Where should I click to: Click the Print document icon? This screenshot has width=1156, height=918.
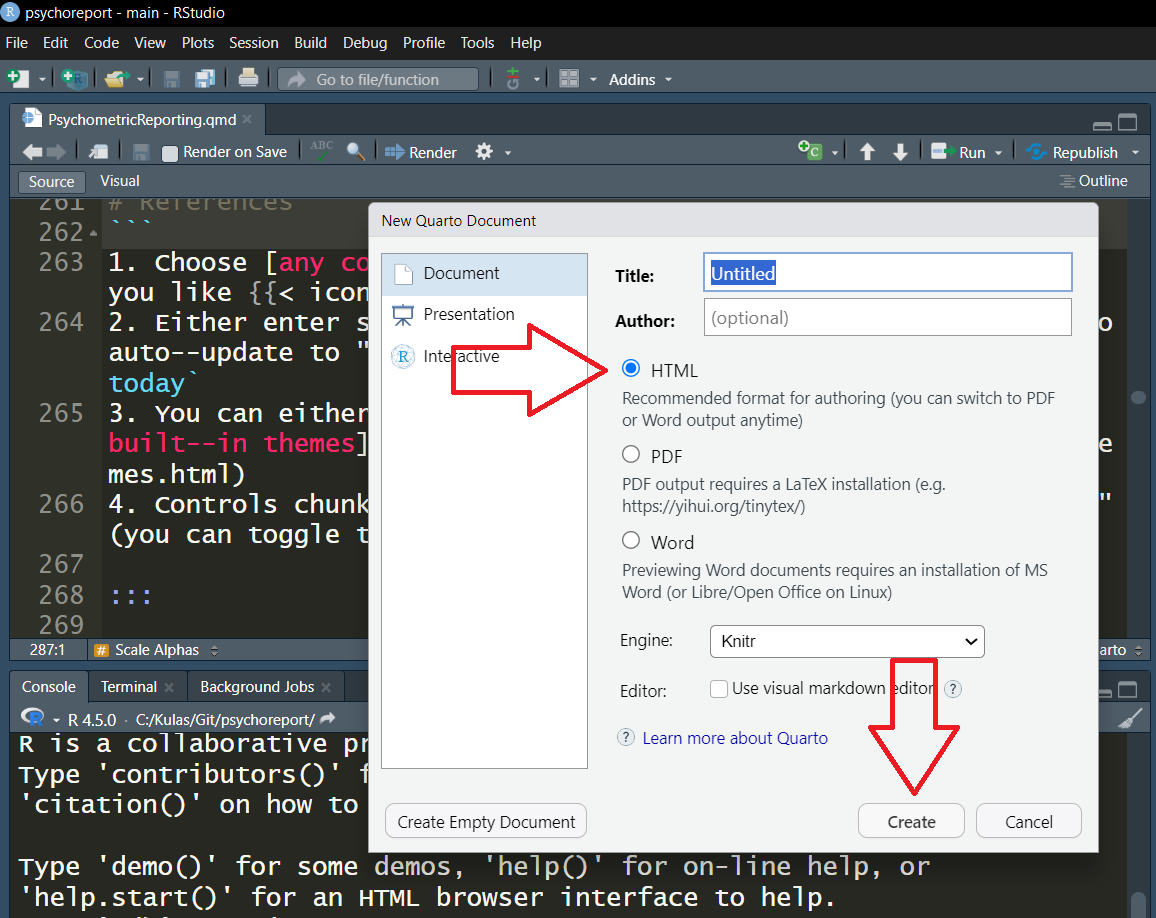pyautogui.click(x=248, y=79)
